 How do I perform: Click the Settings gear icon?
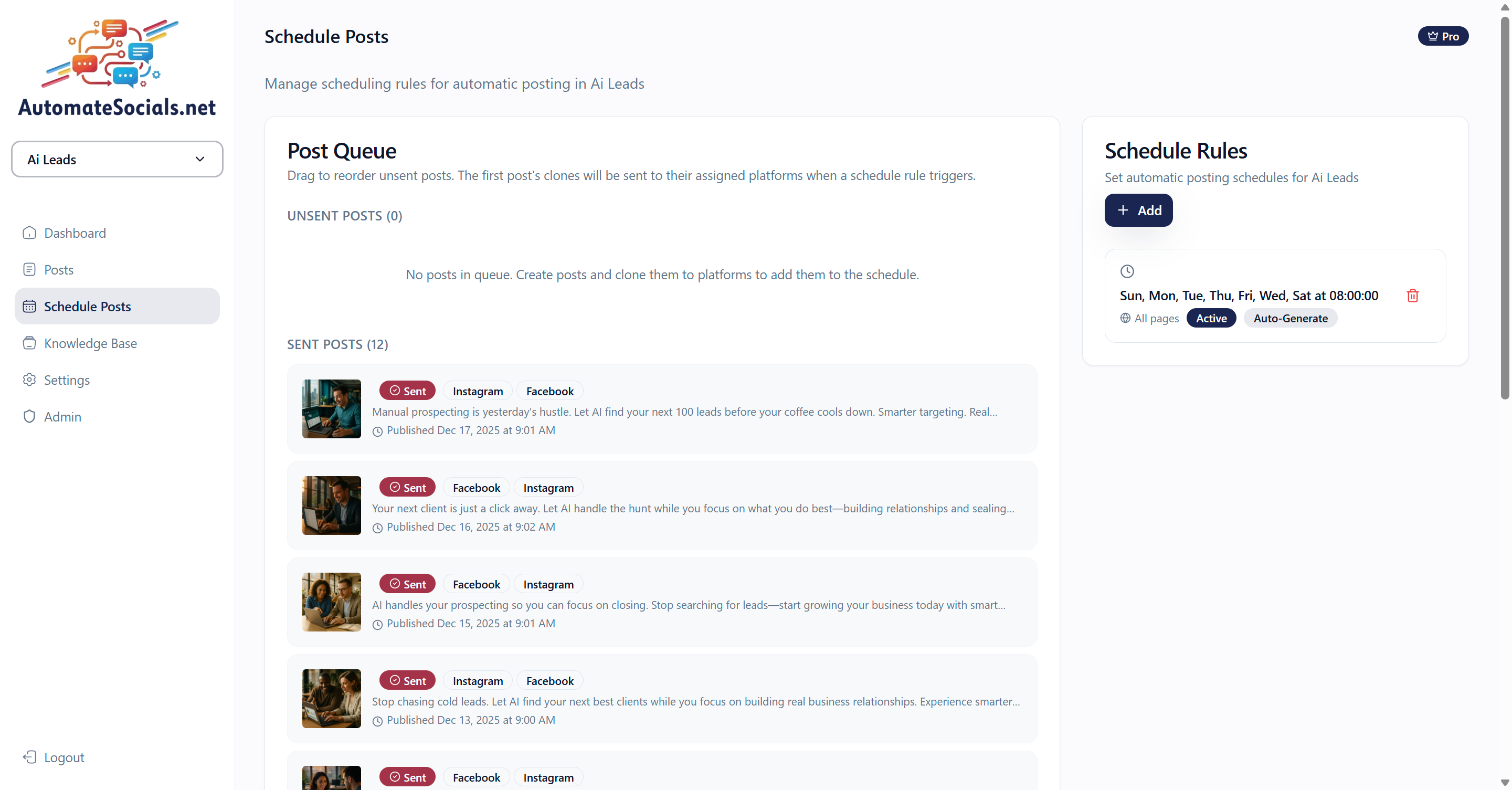pyautogui.click(x=29, y=380)
